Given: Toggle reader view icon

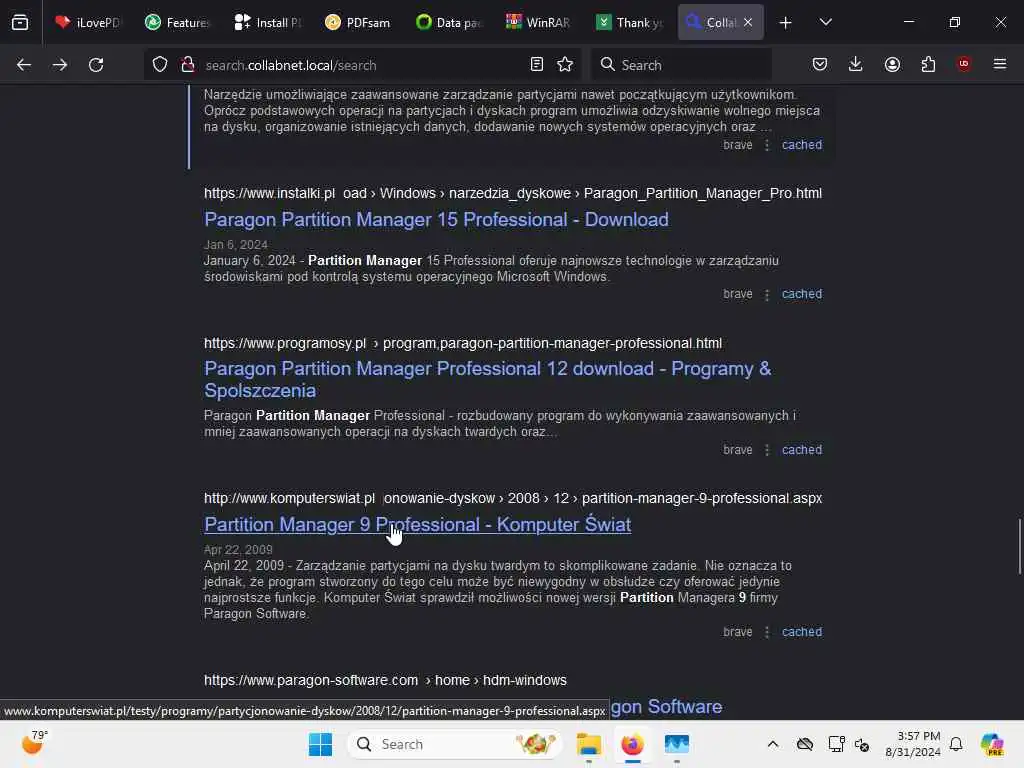Looking at the screenshot, I should click(x=537, y=64).
